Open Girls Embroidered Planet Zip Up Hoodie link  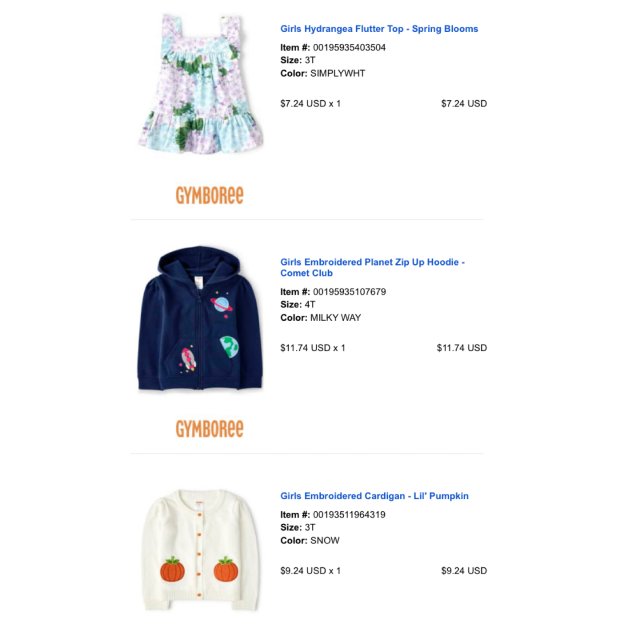point(372,267)
